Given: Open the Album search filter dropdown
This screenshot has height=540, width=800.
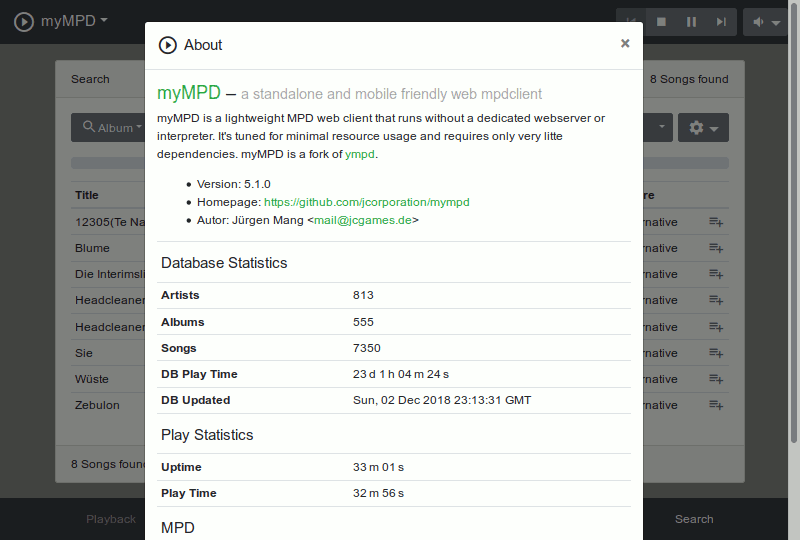Looking at the screenshot, I should (x=108, y=128).
